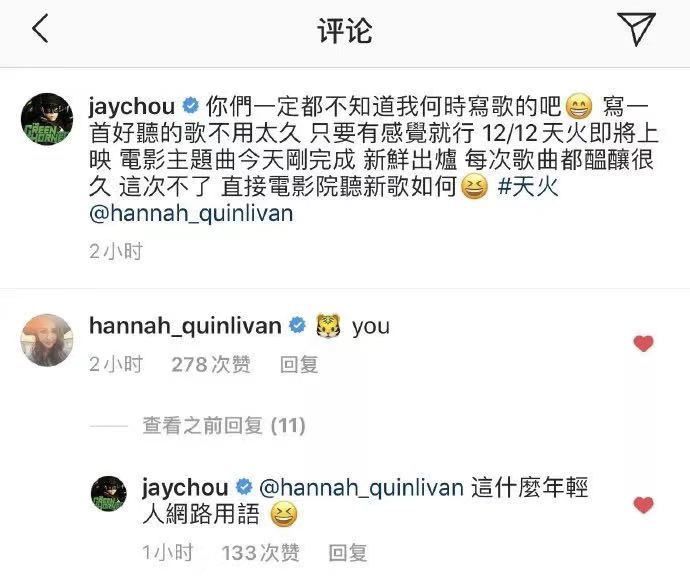Reply to jaychou's comment via 回复
The height and width of the screenshot is (584, 690).
pyautogui.click(x=348, y=553)
